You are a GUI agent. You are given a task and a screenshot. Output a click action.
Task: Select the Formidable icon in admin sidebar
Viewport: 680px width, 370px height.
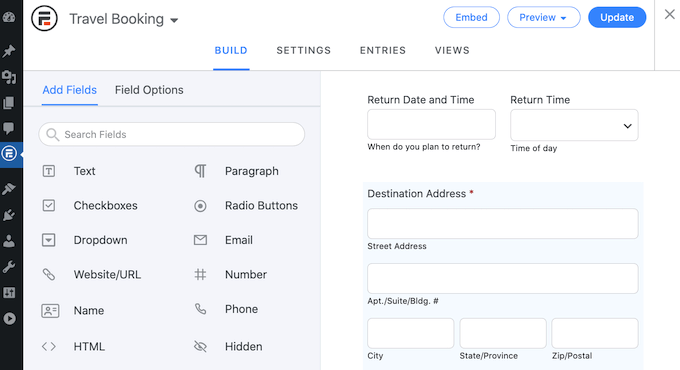click(x=9, y=154)
